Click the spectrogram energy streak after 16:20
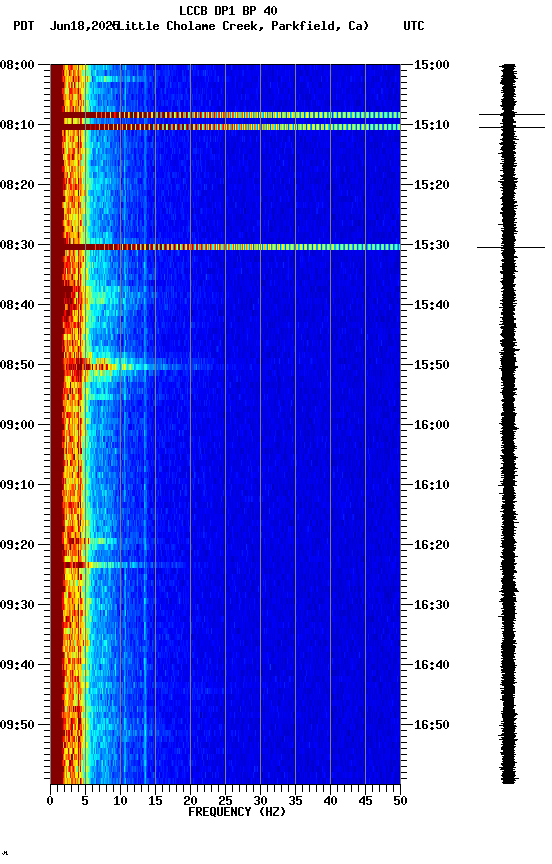 click(125, 565)
